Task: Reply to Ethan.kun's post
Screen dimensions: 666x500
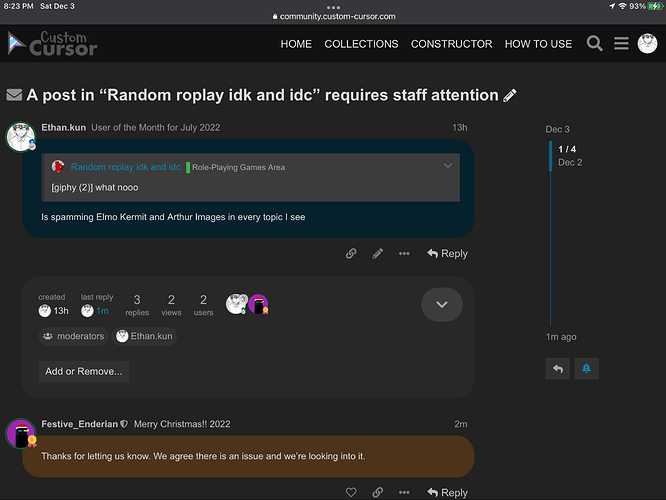Action: pyautogui.click(x=447, y=254)
